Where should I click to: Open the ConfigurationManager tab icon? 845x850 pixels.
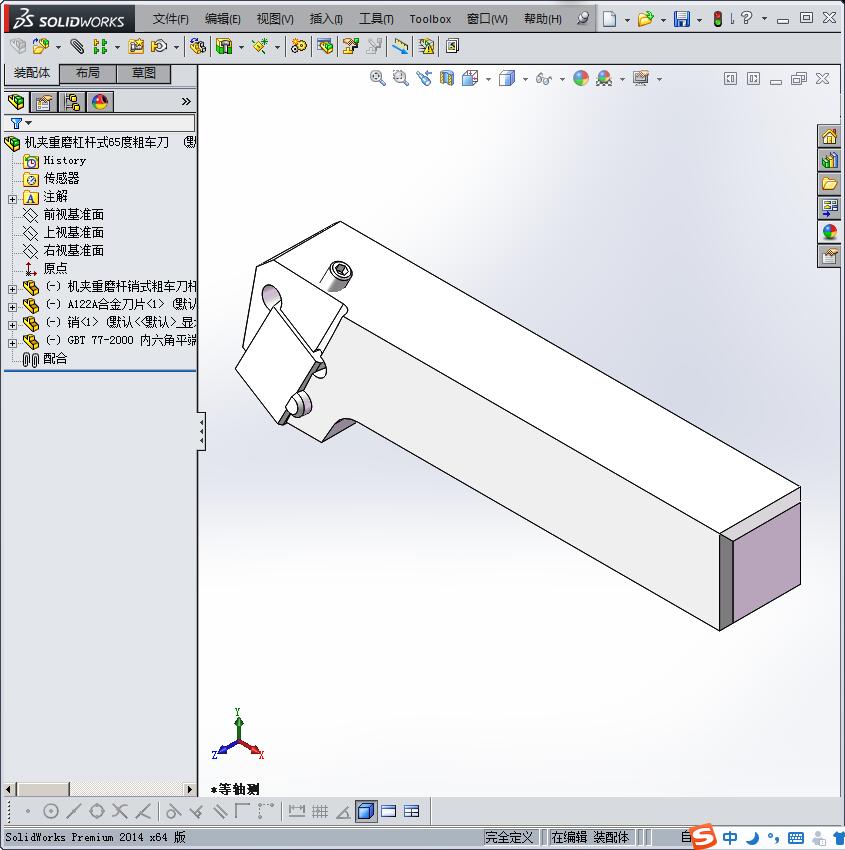click(x=72, y=102)
